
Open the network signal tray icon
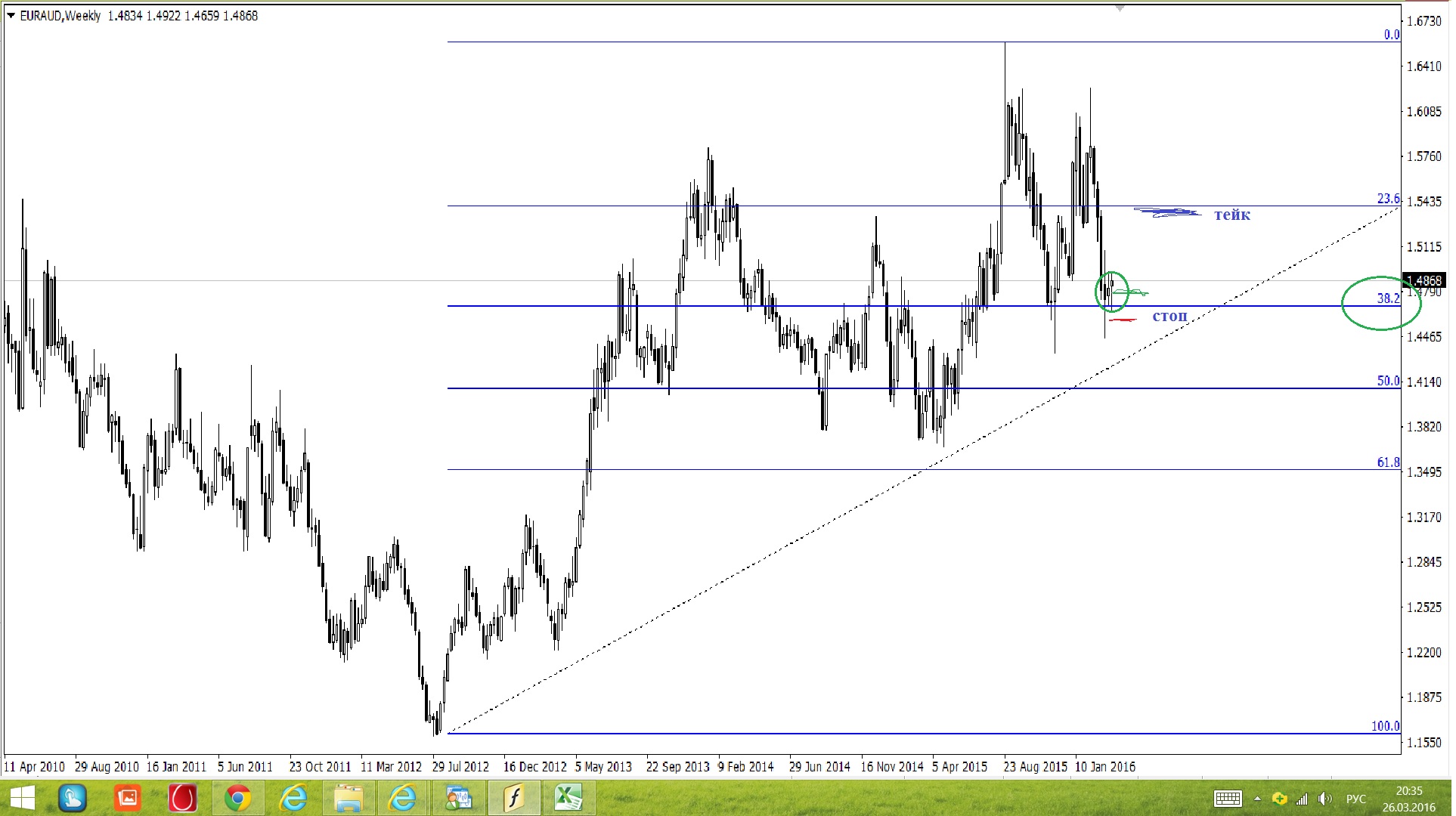(1302, 799)
